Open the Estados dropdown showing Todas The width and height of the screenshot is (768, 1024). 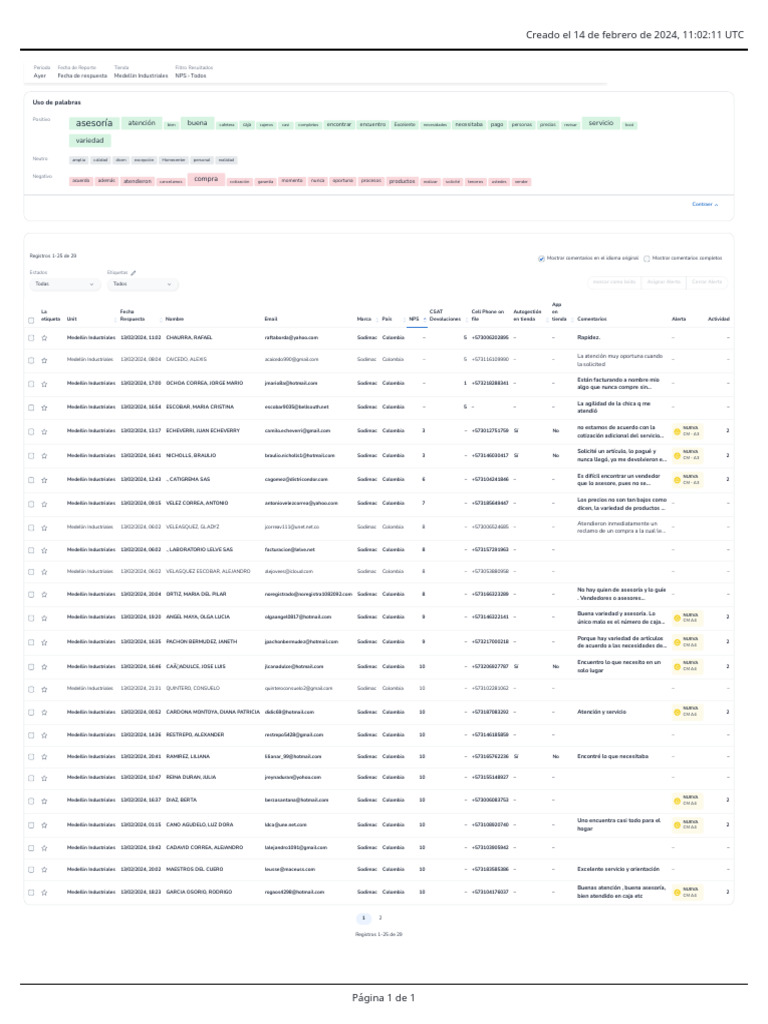point(64,284)
